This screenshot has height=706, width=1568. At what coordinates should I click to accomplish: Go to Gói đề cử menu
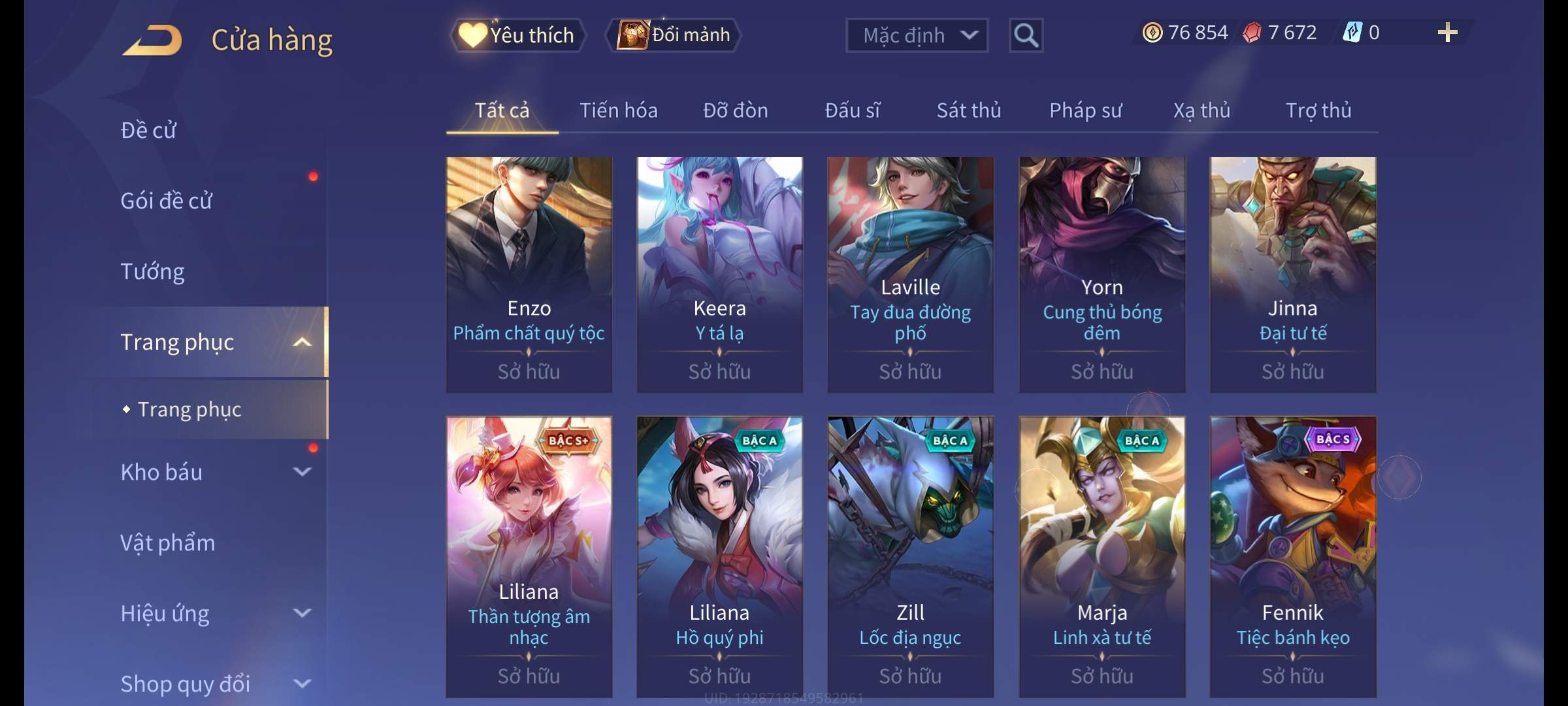tap(167, 201)
